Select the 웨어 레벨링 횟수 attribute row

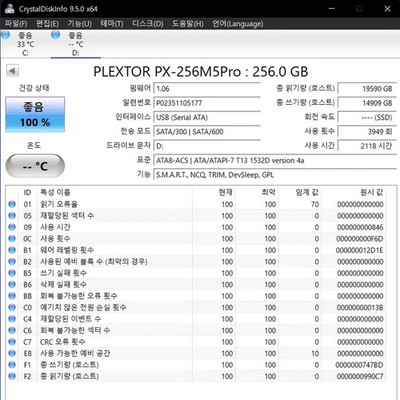click(x=197, y=250)
